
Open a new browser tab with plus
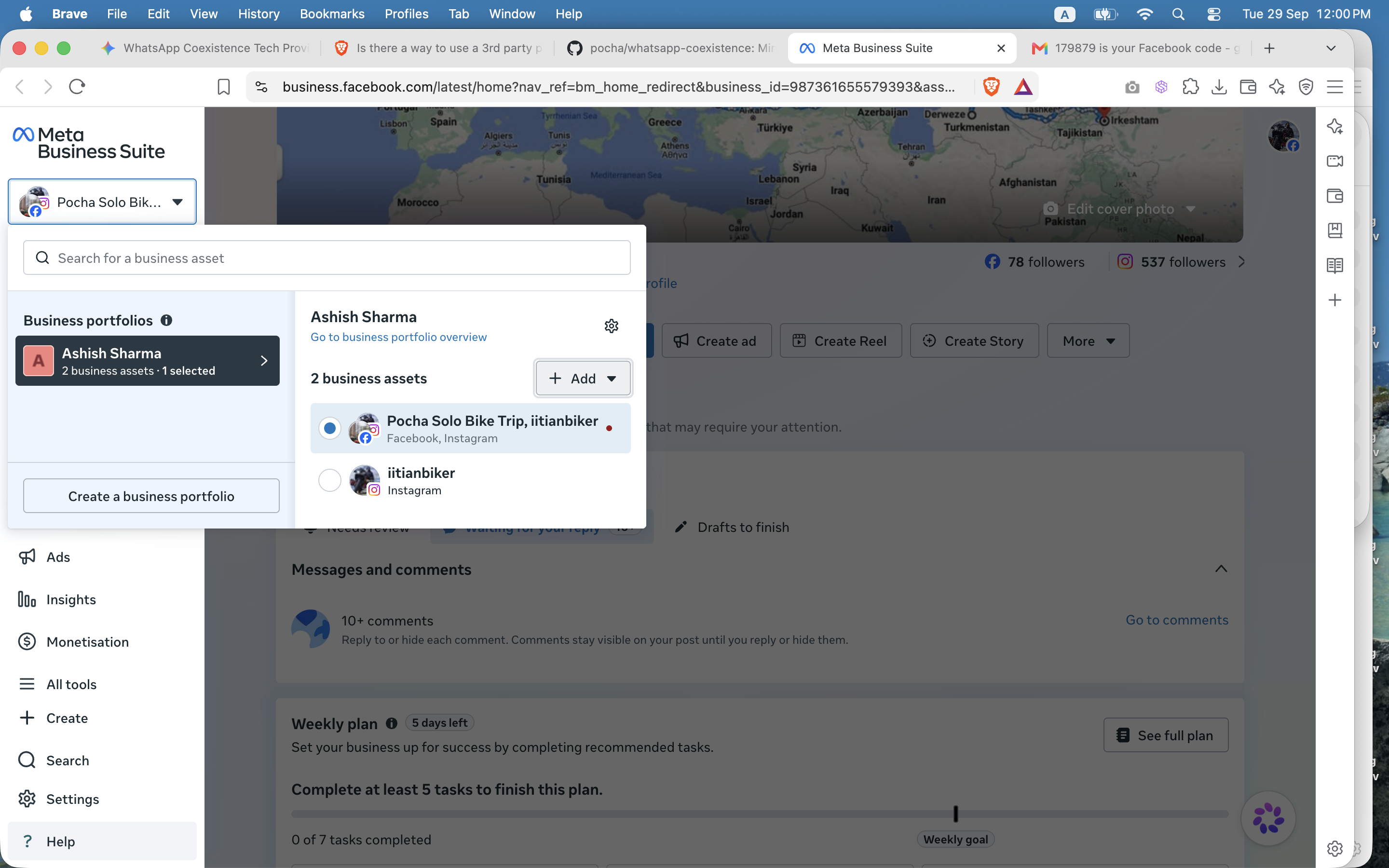coord(1269,48)
